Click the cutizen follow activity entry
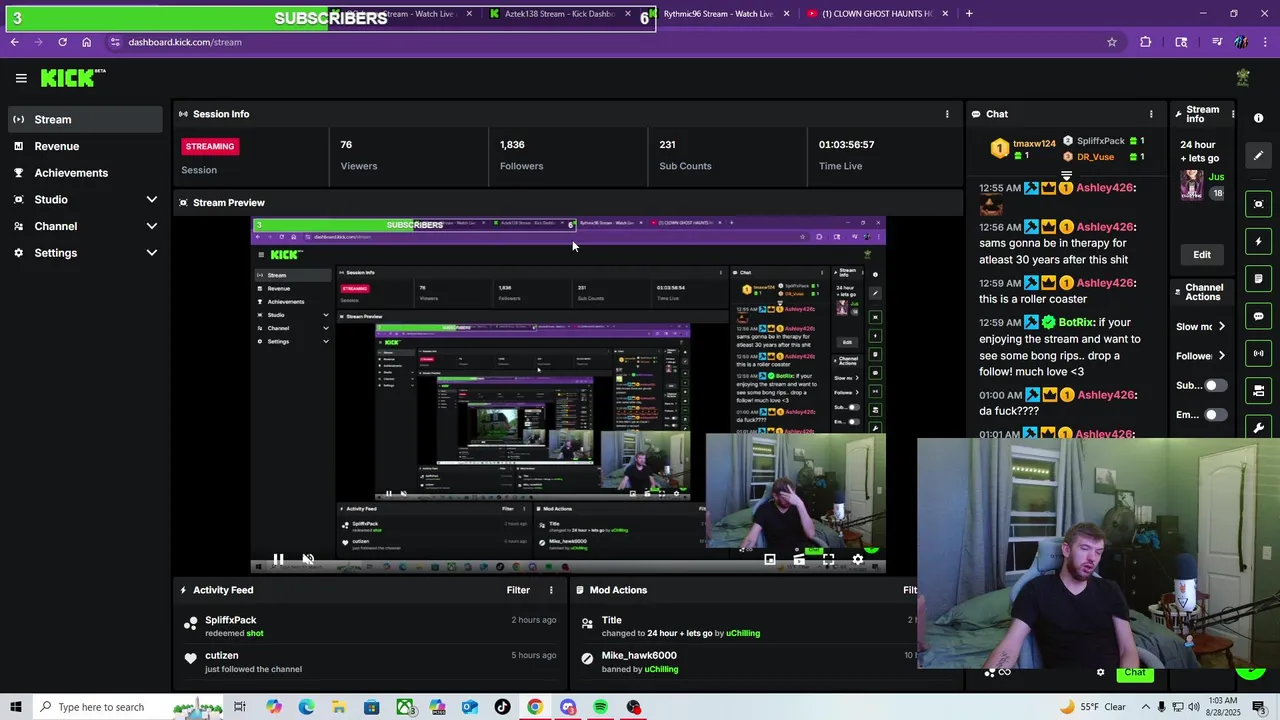This screenshot has height=720, width=1280. click(369, 662)
